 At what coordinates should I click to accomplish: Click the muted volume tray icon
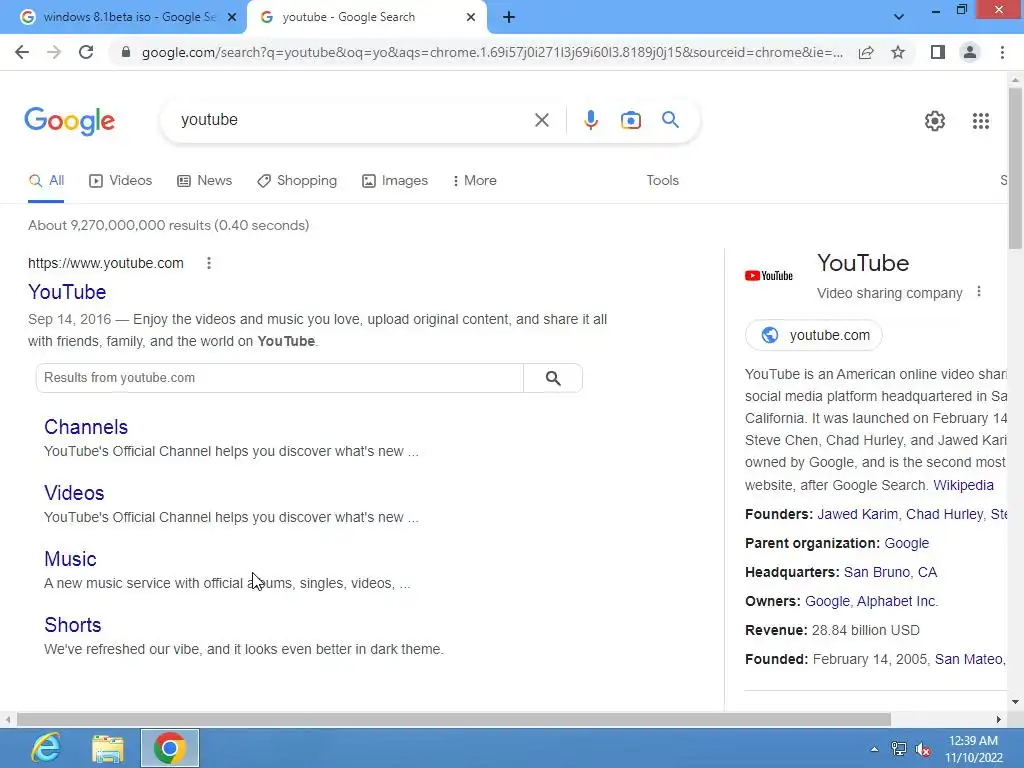(923, 749)
